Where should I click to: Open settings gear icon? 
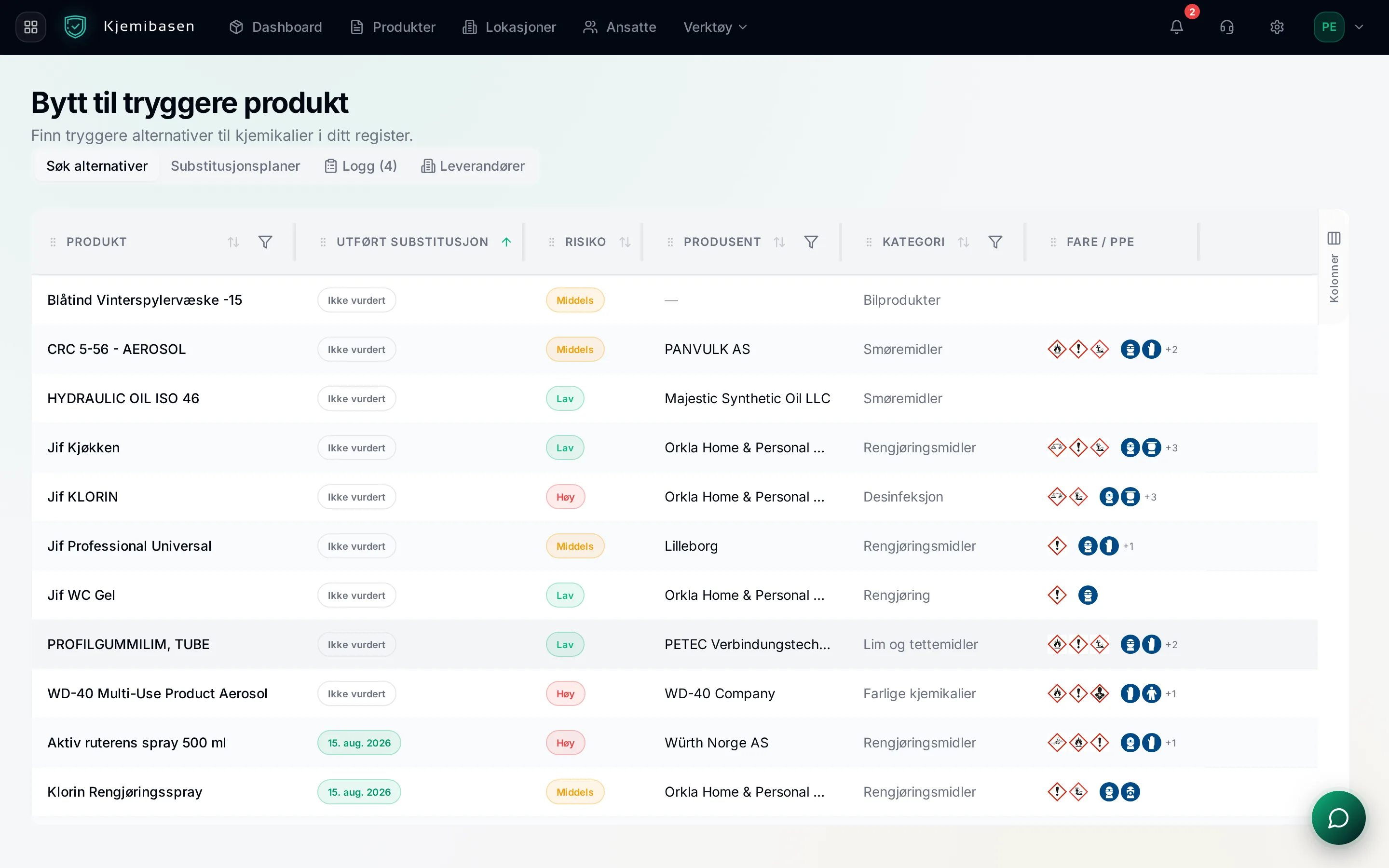click(1277, 27)
